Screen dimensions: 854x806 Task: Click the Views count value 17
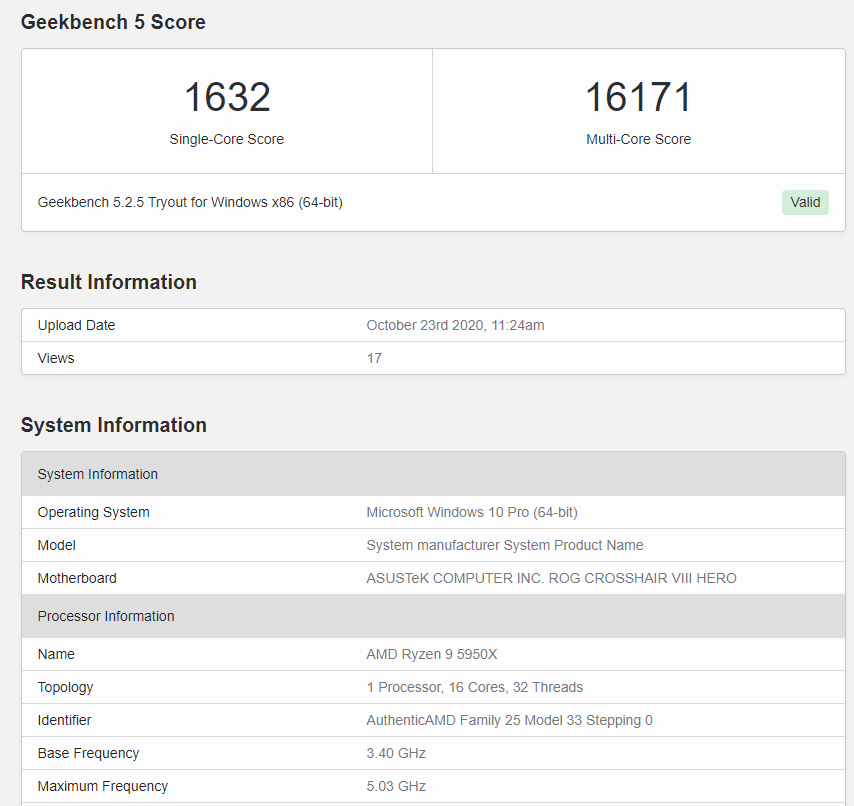click(x=374, y=358)
